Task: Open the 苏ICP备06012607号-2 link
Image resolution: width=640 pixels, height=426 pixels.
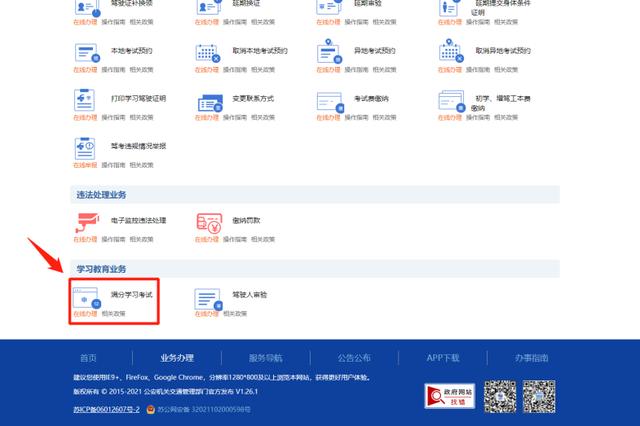Action: pyautogui.click(x=107, y=409)
